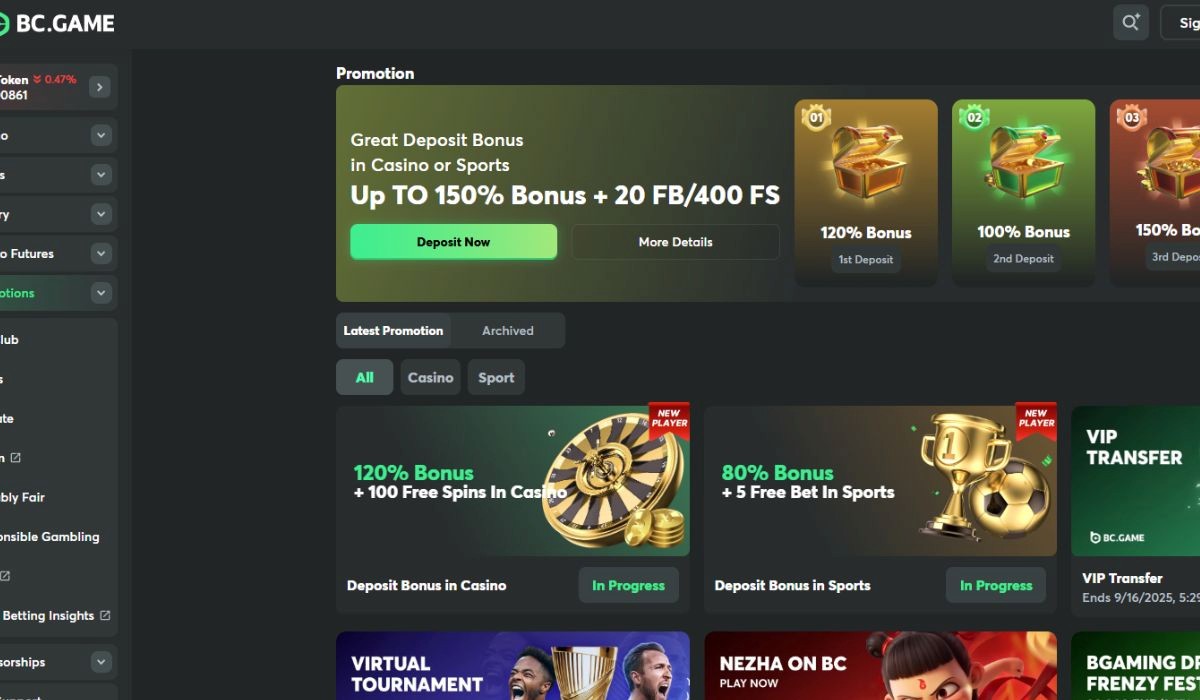
Task: Select the All promotions filter
Action: (364, 378)
